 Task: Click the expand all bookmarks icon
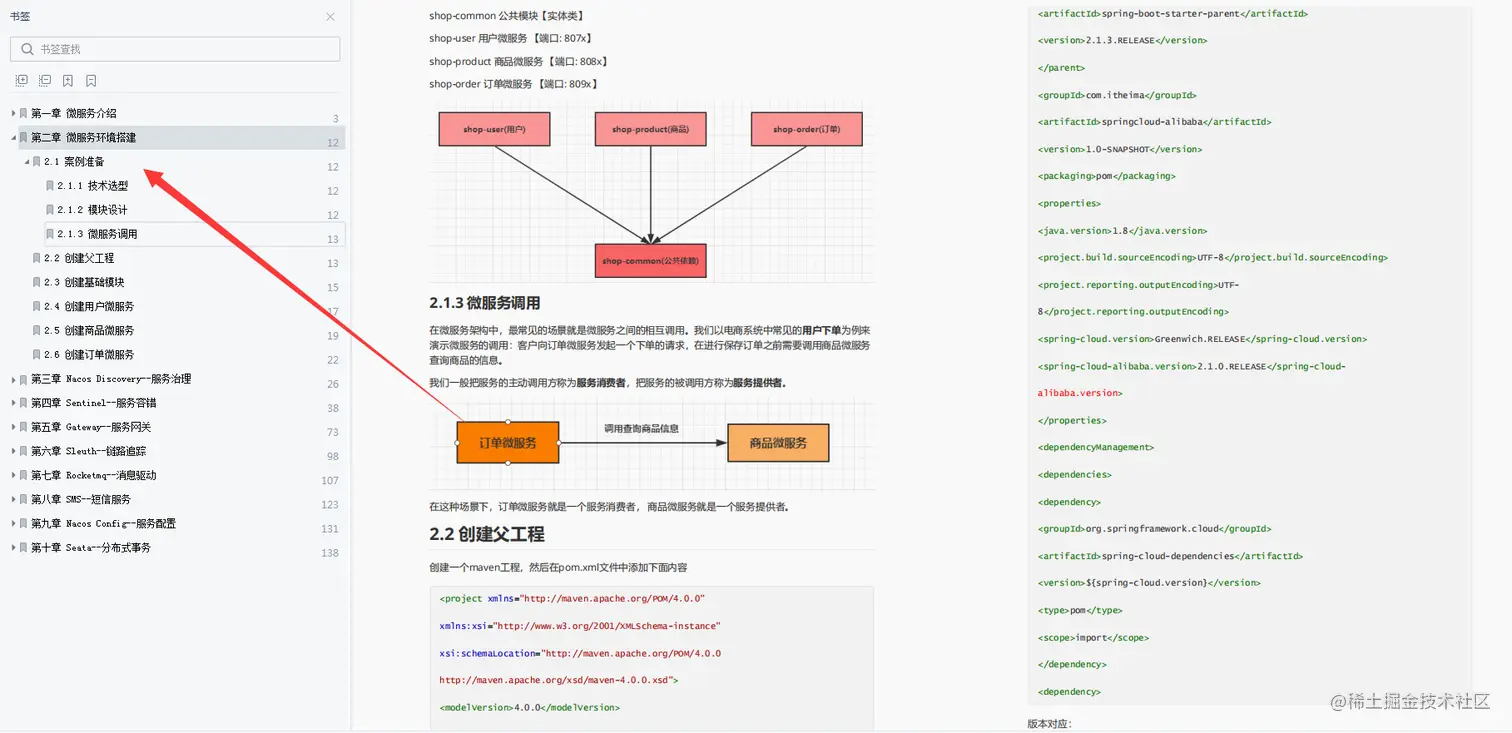21,80
